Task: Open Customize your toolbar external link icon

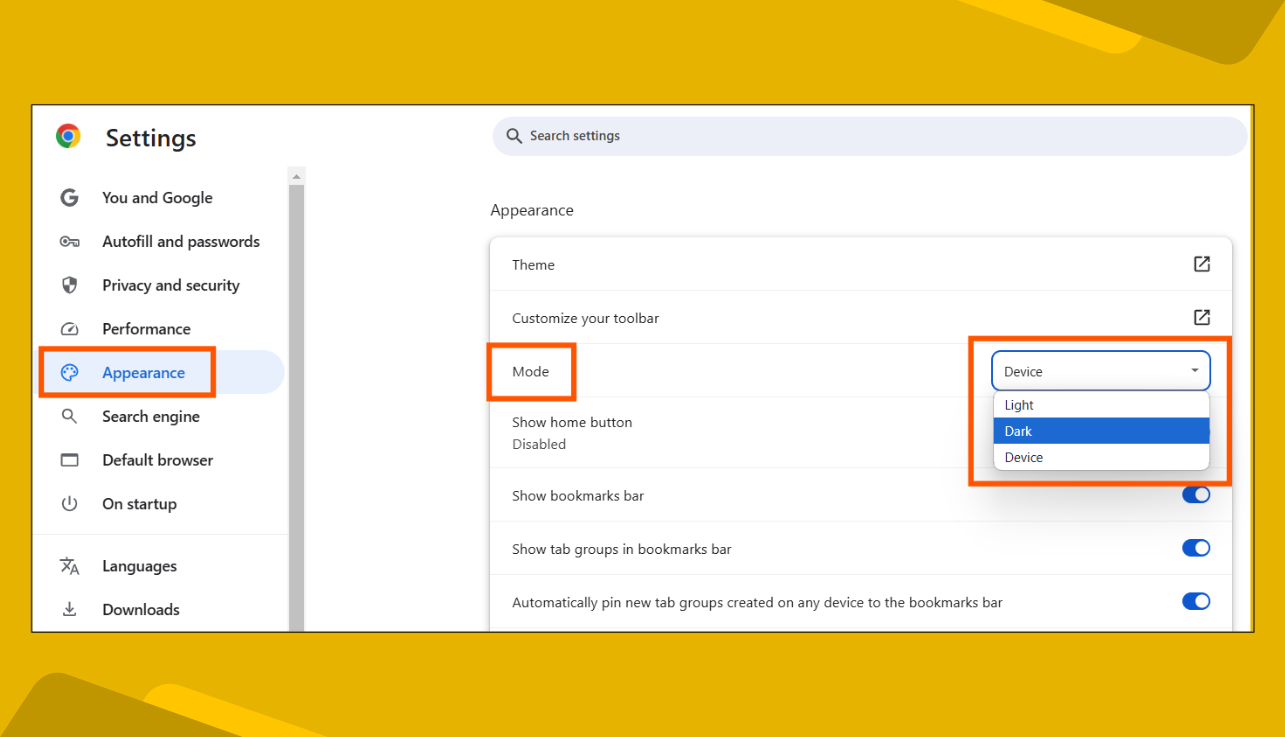Action: point(1200,317)
